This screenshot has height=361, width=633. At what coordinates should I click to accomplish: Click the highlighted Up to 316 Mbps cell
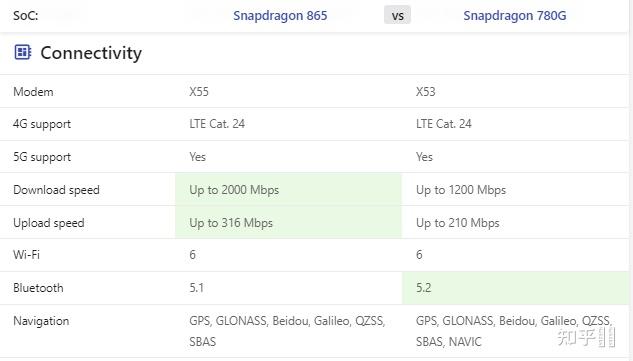click(288, 222)
